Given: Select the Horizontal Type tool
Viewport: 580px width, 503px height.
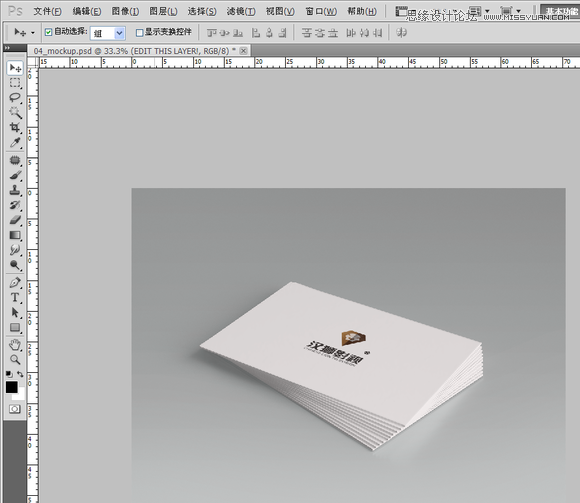Looking at the screenshot, I should coord(15,298).
